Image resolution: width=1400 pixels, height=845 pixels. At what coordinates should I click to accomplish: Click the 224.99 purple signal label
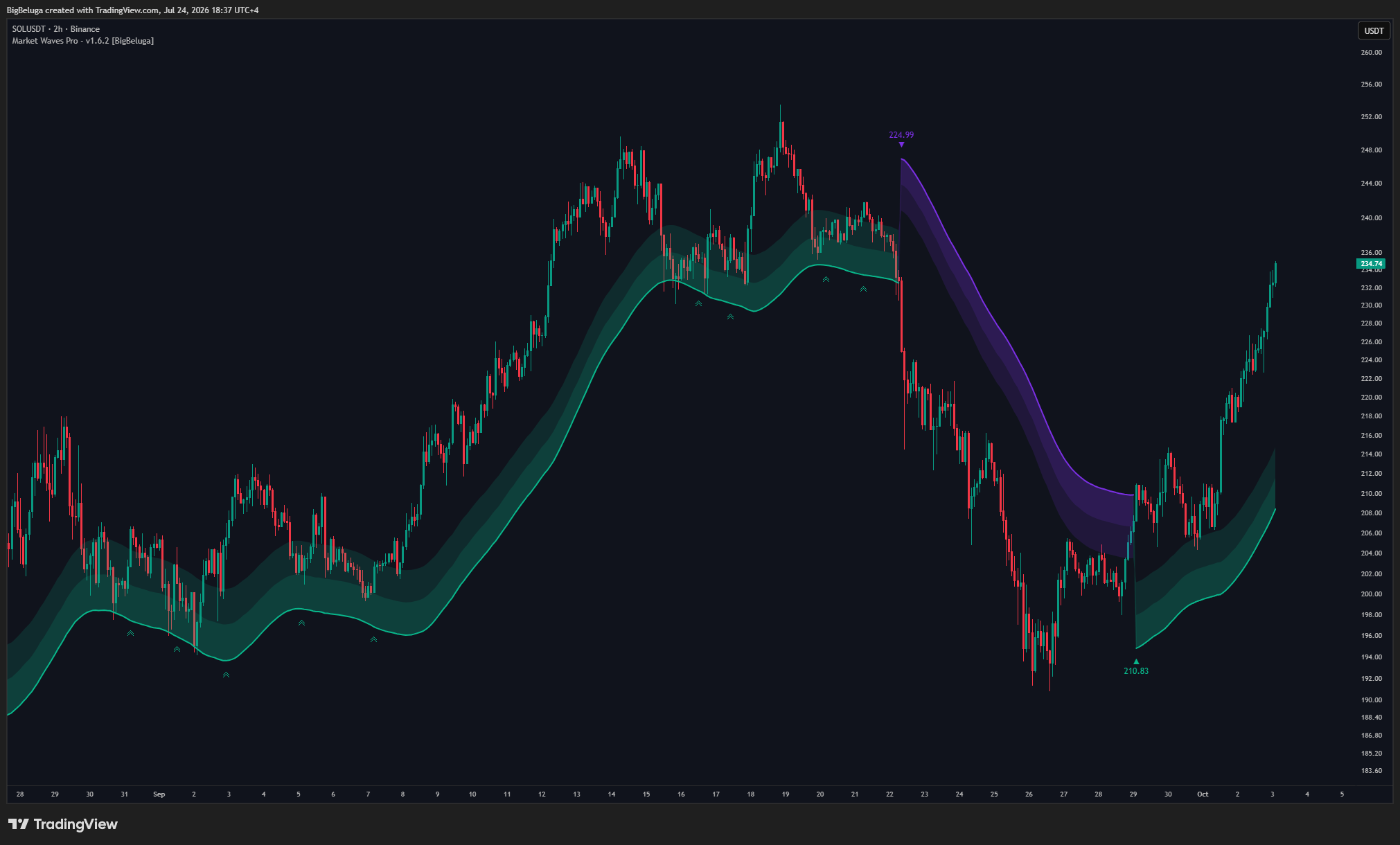point(901,135)
